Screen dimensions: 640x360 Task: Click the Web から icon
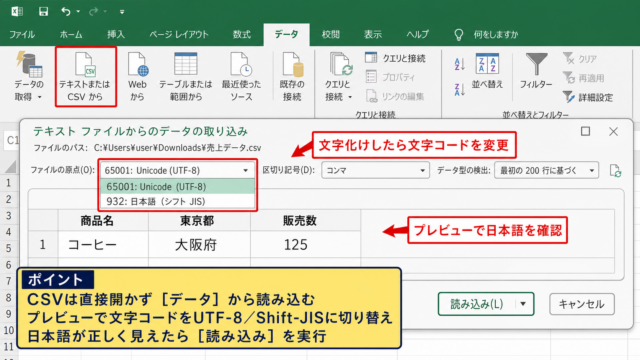(138, 76)
